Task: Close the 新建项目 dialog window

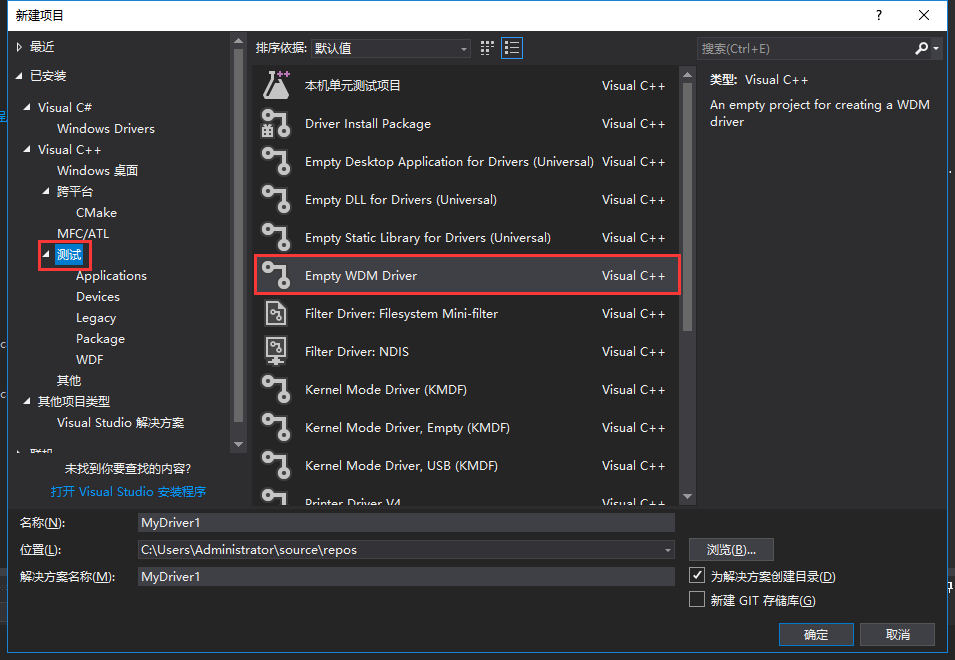Action: click(924, 15)
